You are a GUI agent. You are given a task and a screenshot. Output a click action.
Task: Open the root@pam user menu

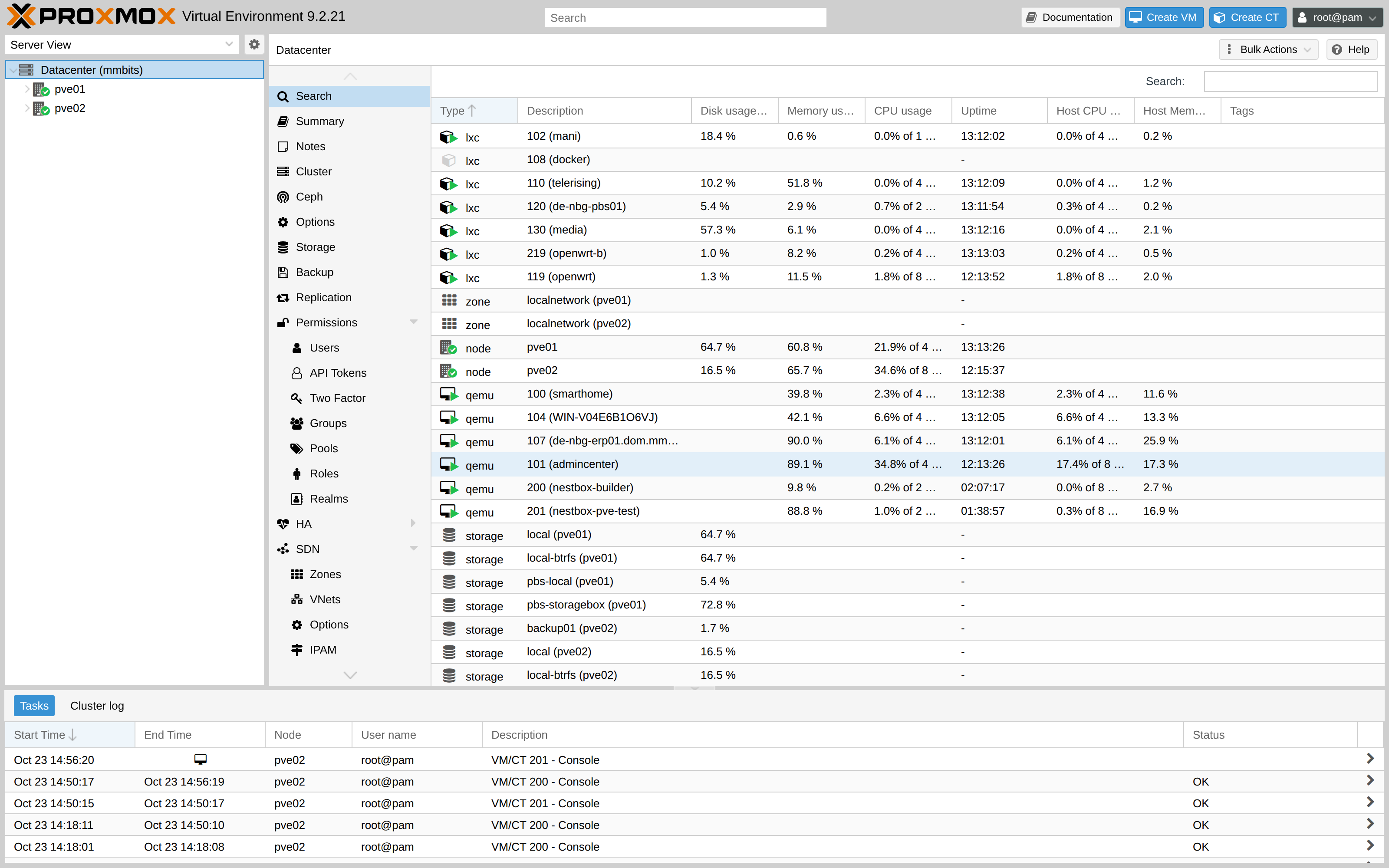pos(1337,17)
